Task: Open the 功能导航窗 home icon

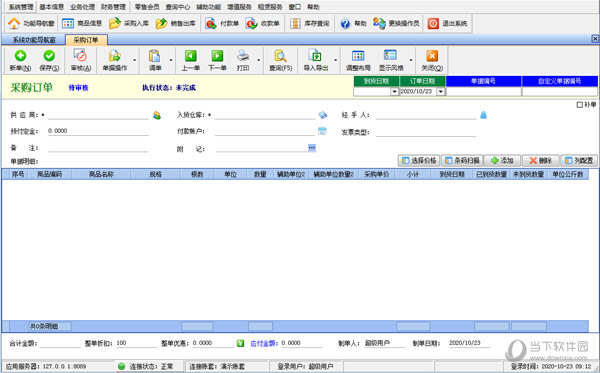Action: [x=14, y=23]
